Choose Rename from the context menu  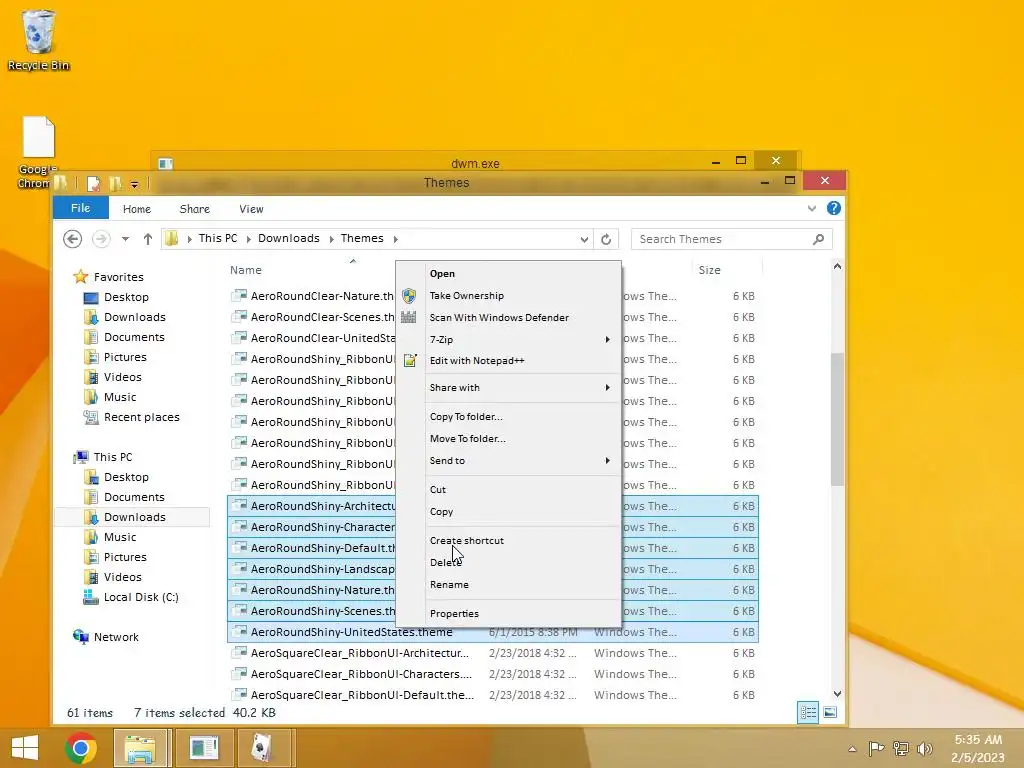[x=509, y=584]
